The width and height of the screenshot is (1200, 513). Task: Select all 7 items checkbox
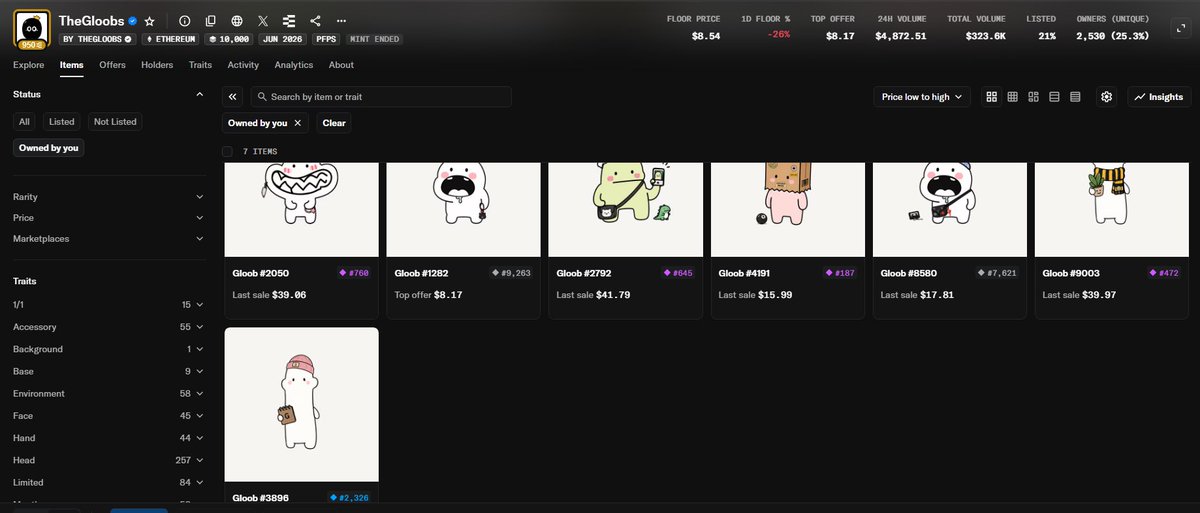(228, 151)
